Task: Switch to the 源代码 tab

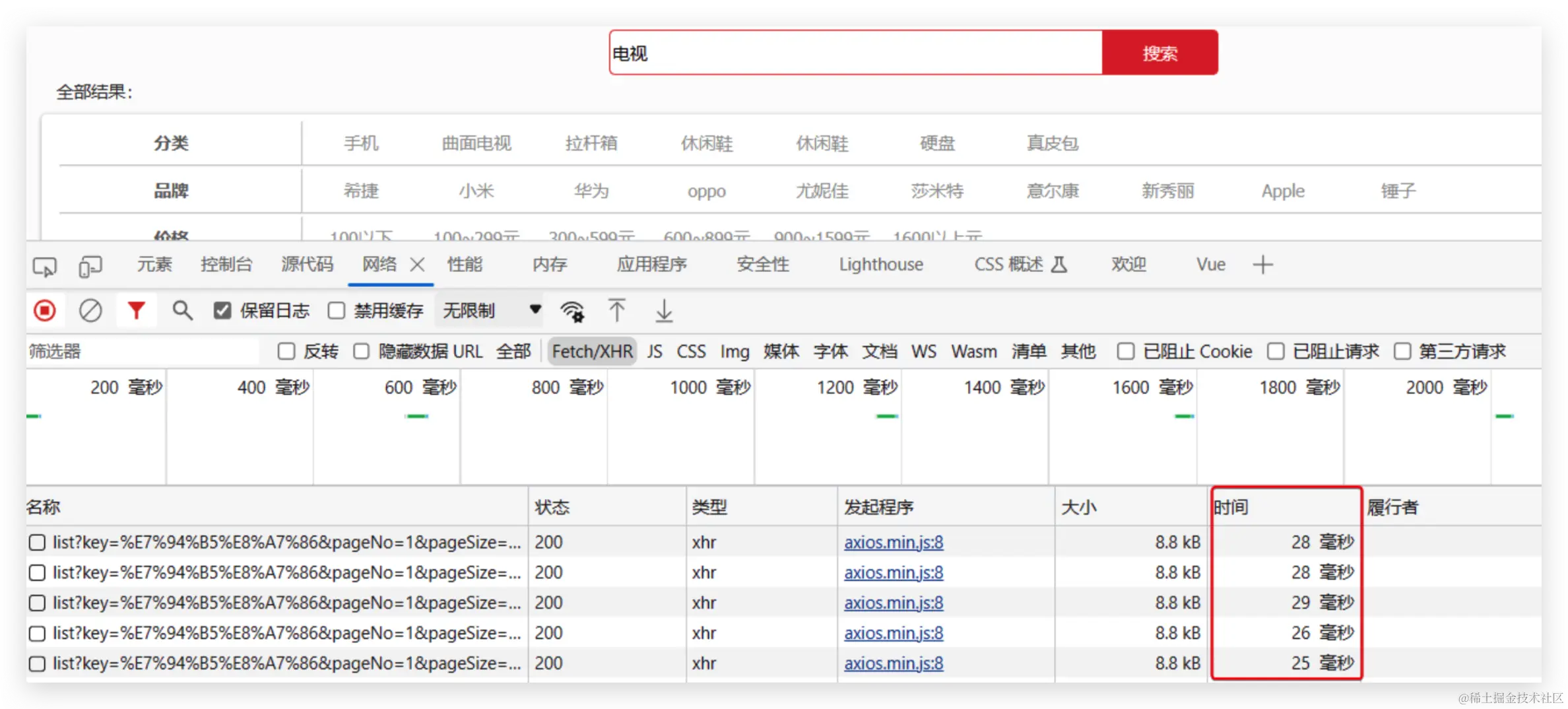Action: tap(307, 265)
